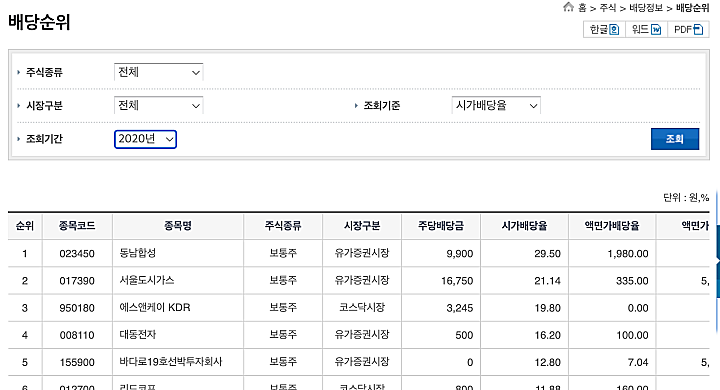The image size is (720, 390).
Task: Click stock code 023450
Action: click(77, 254)
